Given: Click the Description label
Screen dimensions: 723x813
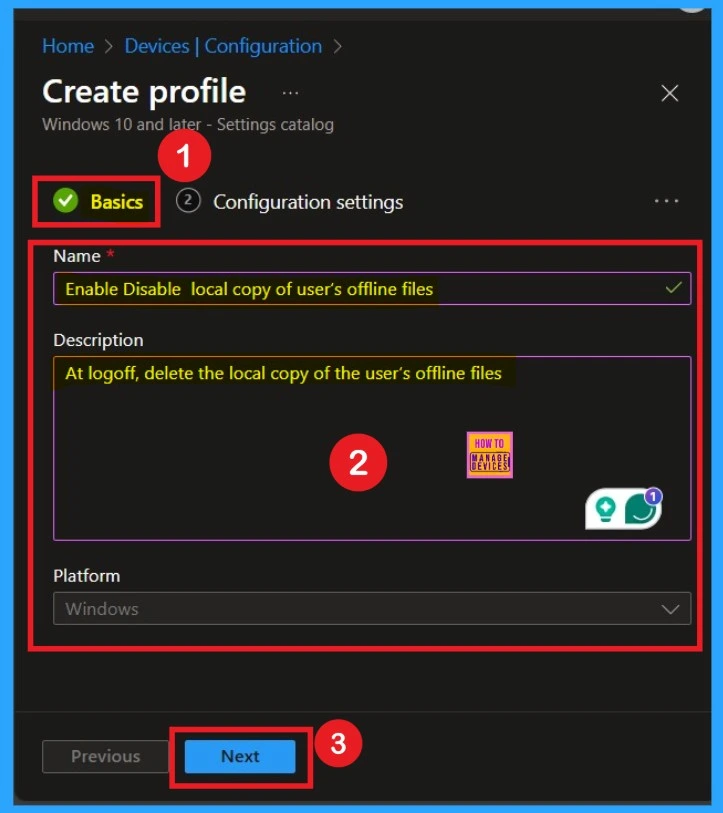Looking at the screenshot, I should tap(99, 340).
